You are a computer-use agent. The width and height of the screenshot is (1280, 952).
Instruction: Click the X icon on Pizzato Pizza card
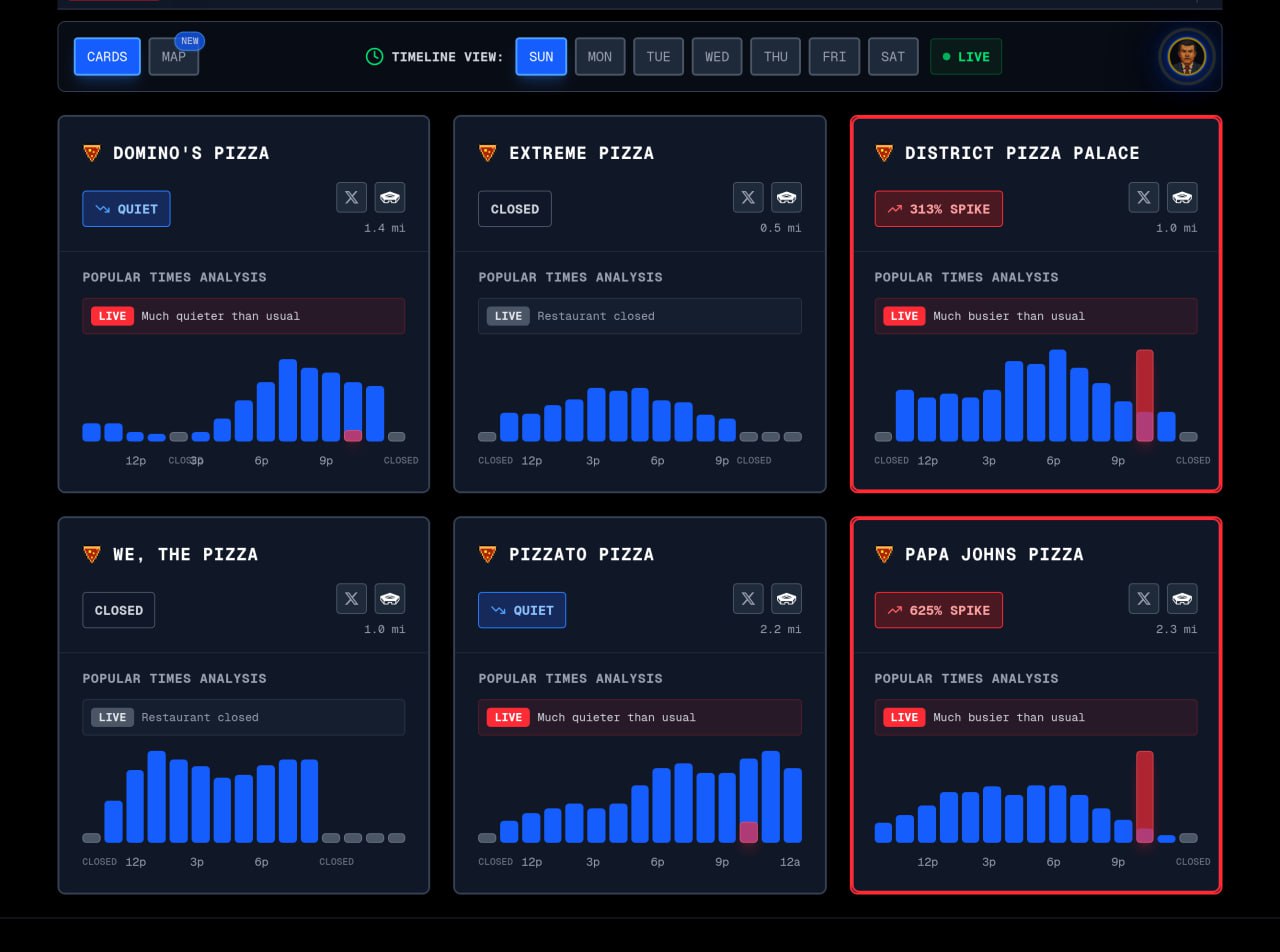coord(748,598)
